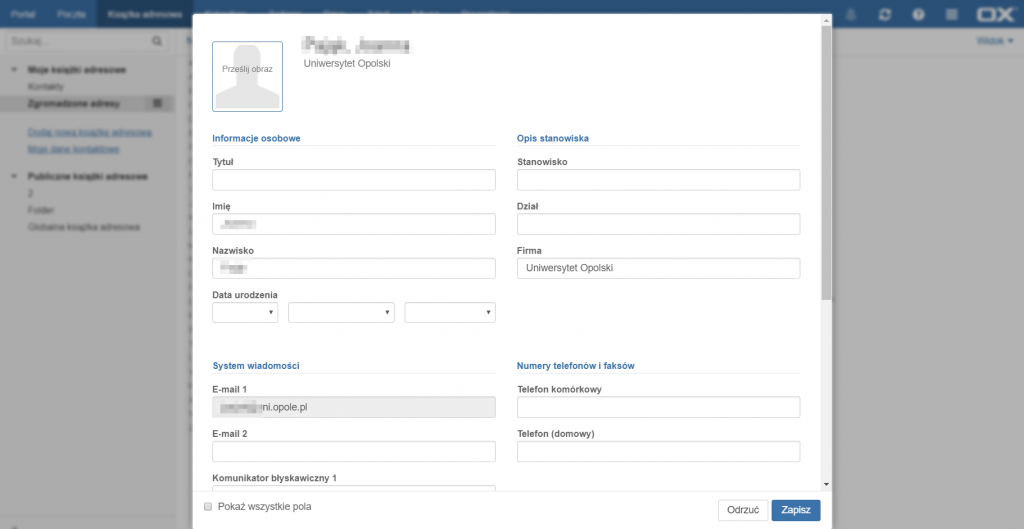1024x529 pixels.
Task: Click the Prześlij obraz contact photo placeholder
Action: click(247, 76)
